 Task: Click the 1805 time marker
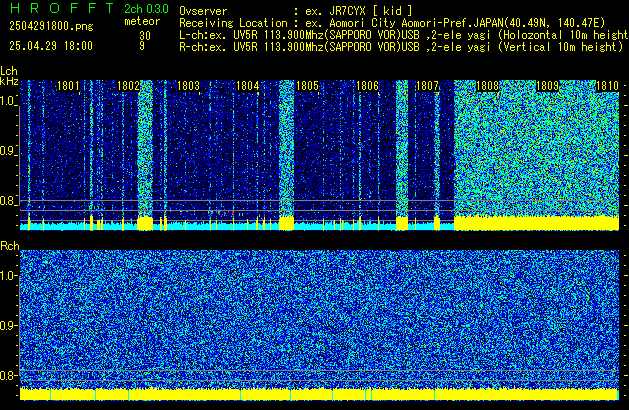tap(307, 86)
